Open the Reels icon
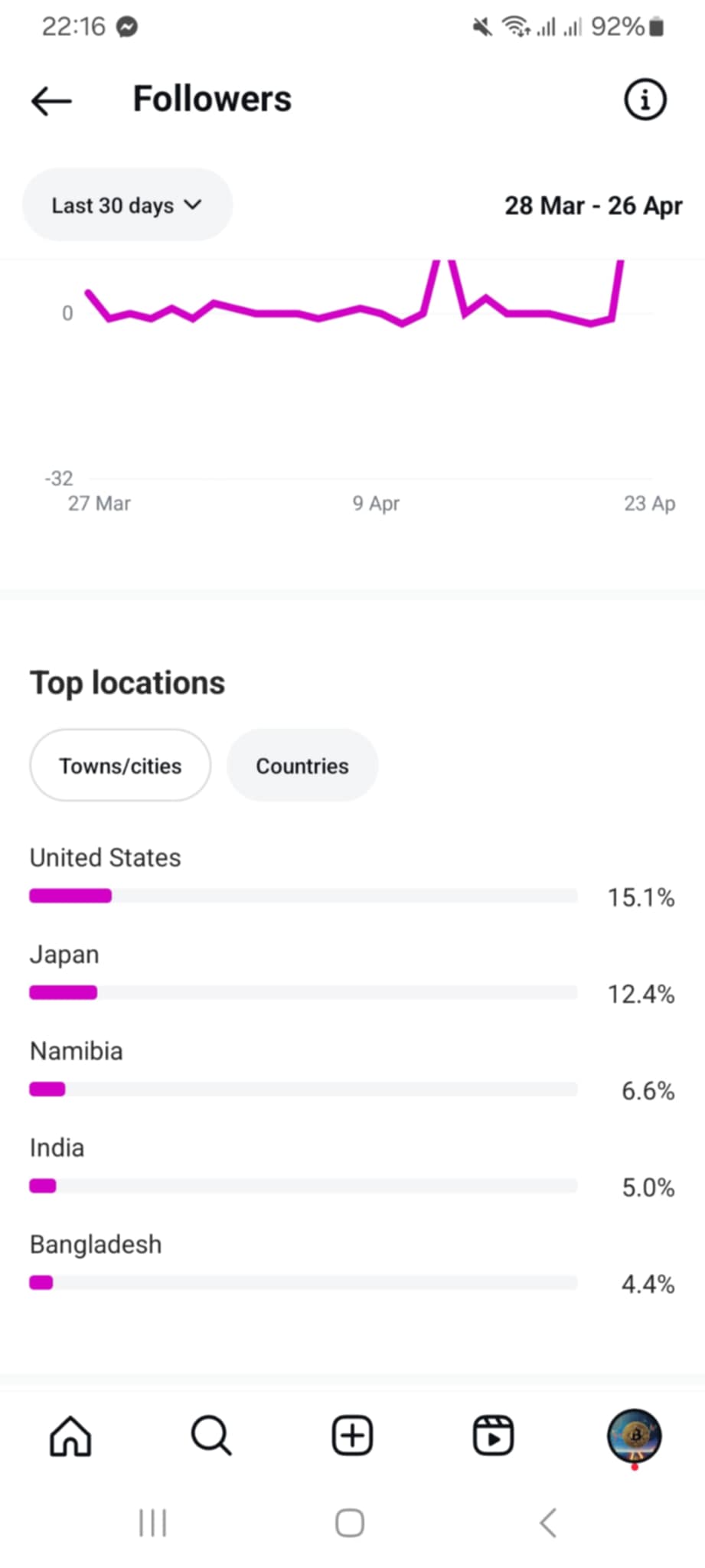The height and width of the screenshot is (1568, 705). [x=493, y=1436]
